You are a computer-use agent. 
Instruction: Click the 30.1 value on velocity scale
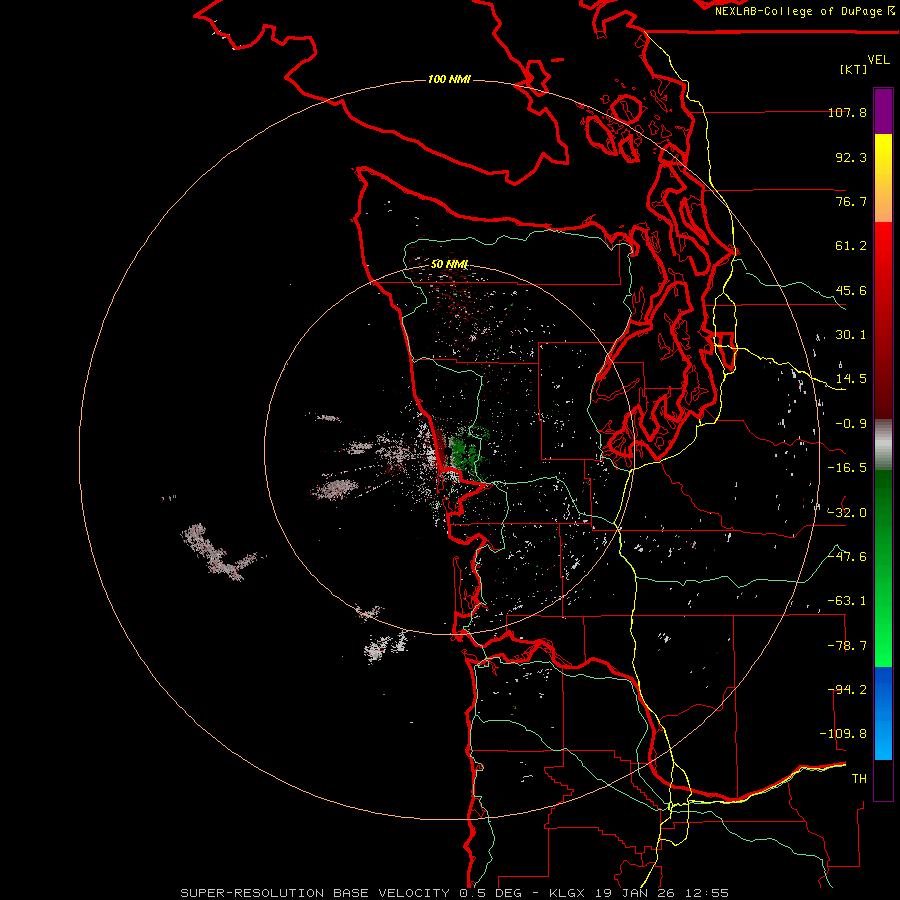(851, 335)
